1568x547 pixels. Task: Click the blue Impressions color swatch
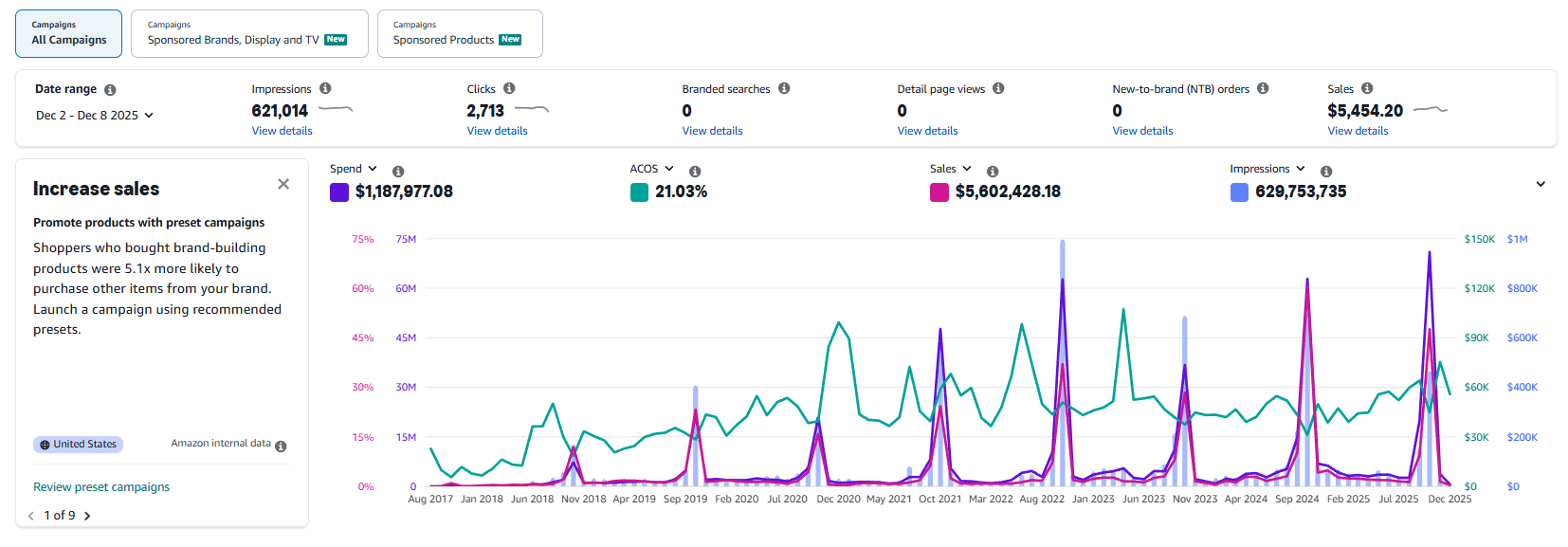tap(1239, 192)
